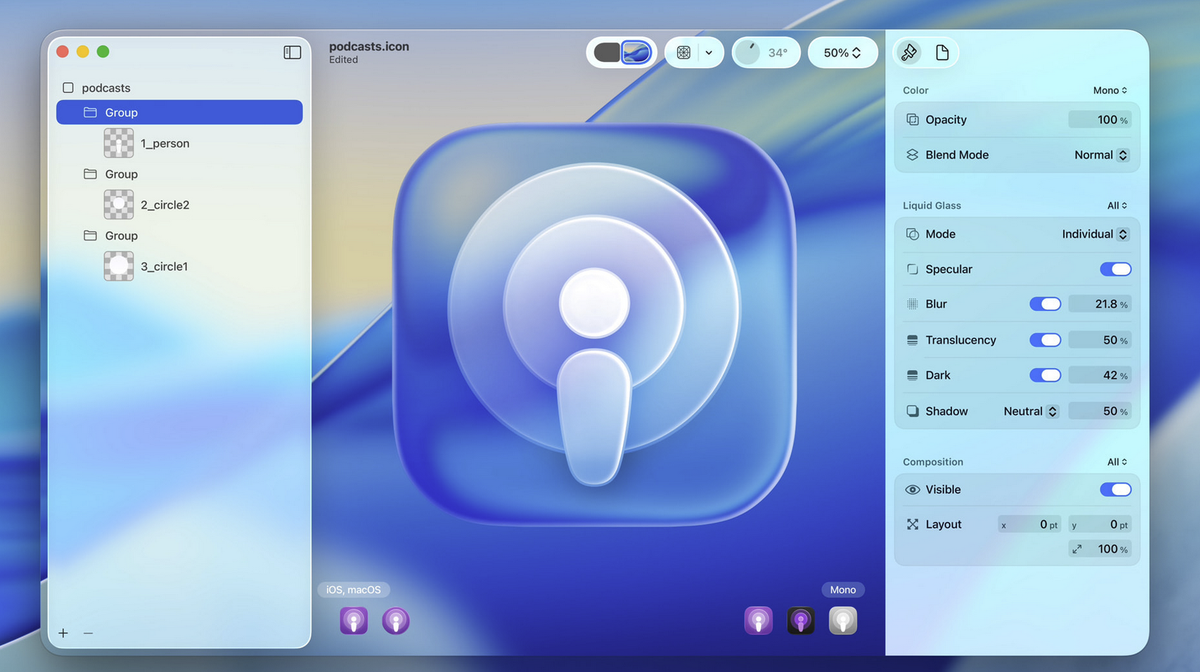Image resolution: width=1200 pixels, height=672 pixels.
Task: Click the Mode icon in Liquid Glass
Action: pyautogui.click(x=912, y=234)
